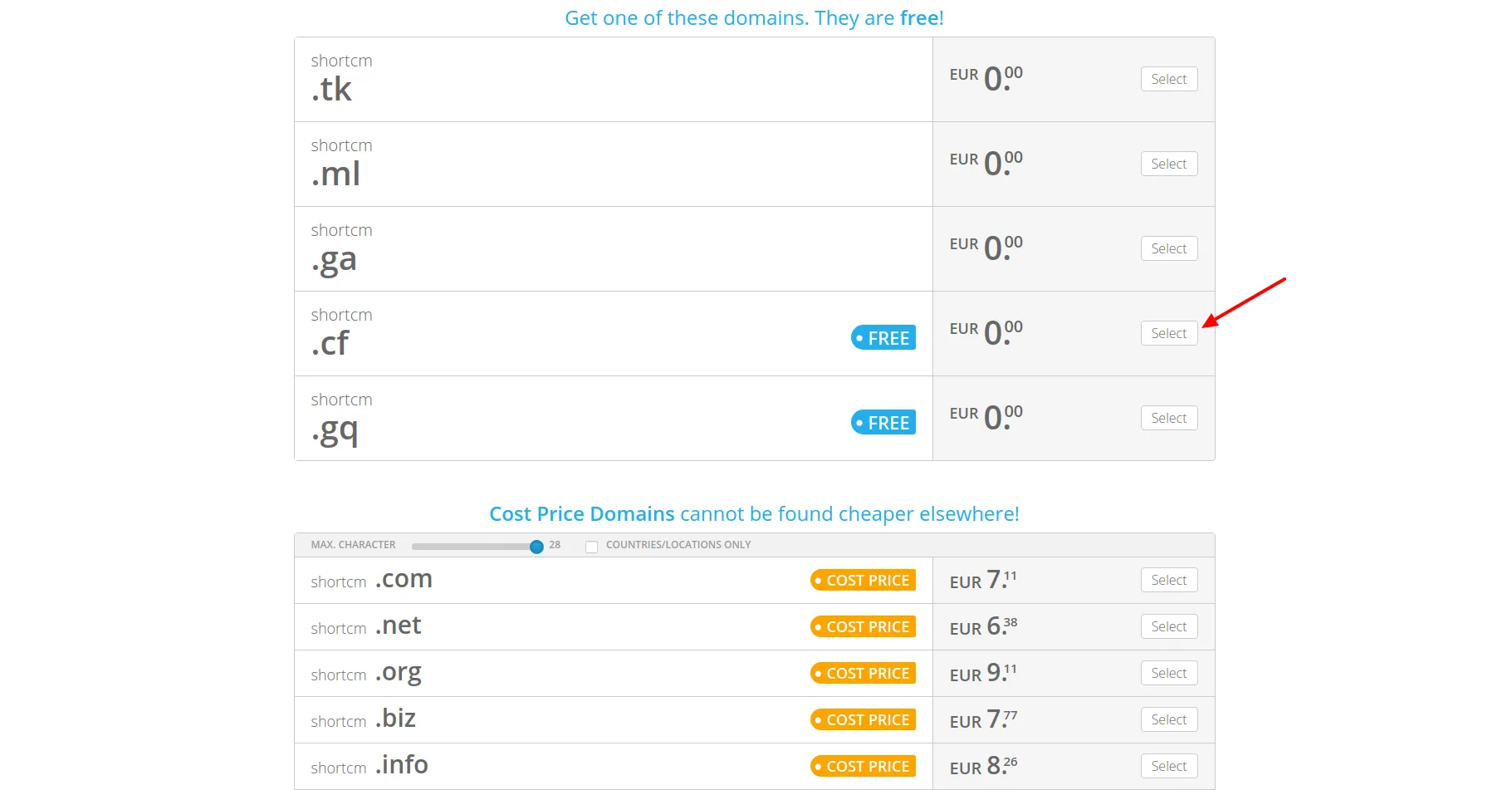Viewport: 1512px width, 790px height.
Task: Select the free shortcm.gq domain
Action: coord(1168,418)
